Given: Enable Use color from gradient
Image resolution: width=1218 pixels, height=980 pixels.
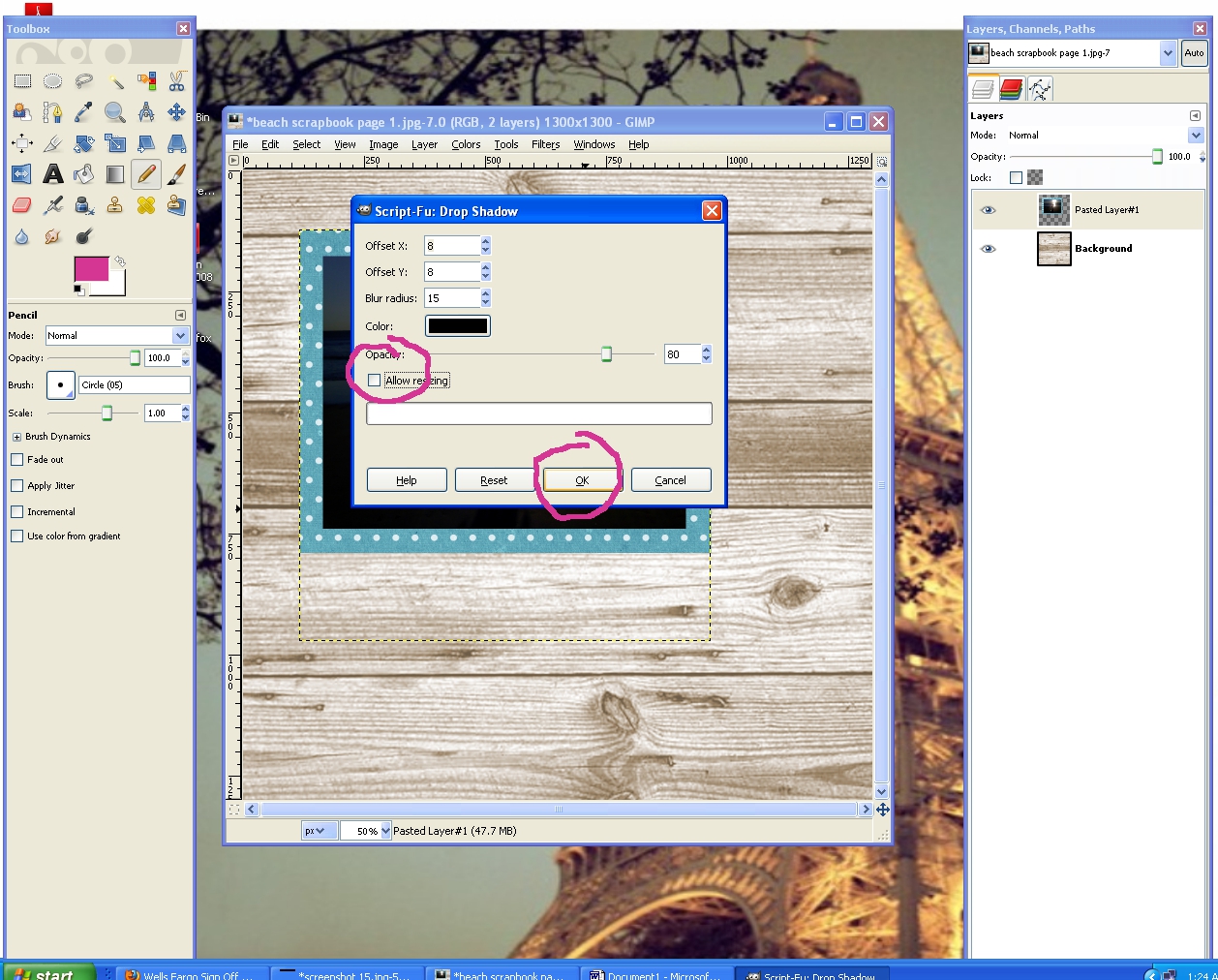Looking at the screenshot, I should coord(17,536).
